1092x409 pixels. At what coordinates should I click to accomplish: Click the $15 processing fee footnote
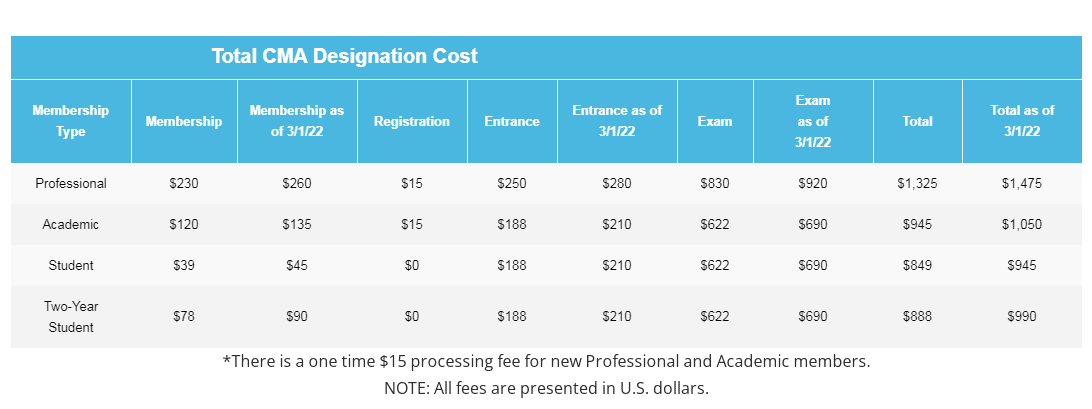tap(547, 362)
